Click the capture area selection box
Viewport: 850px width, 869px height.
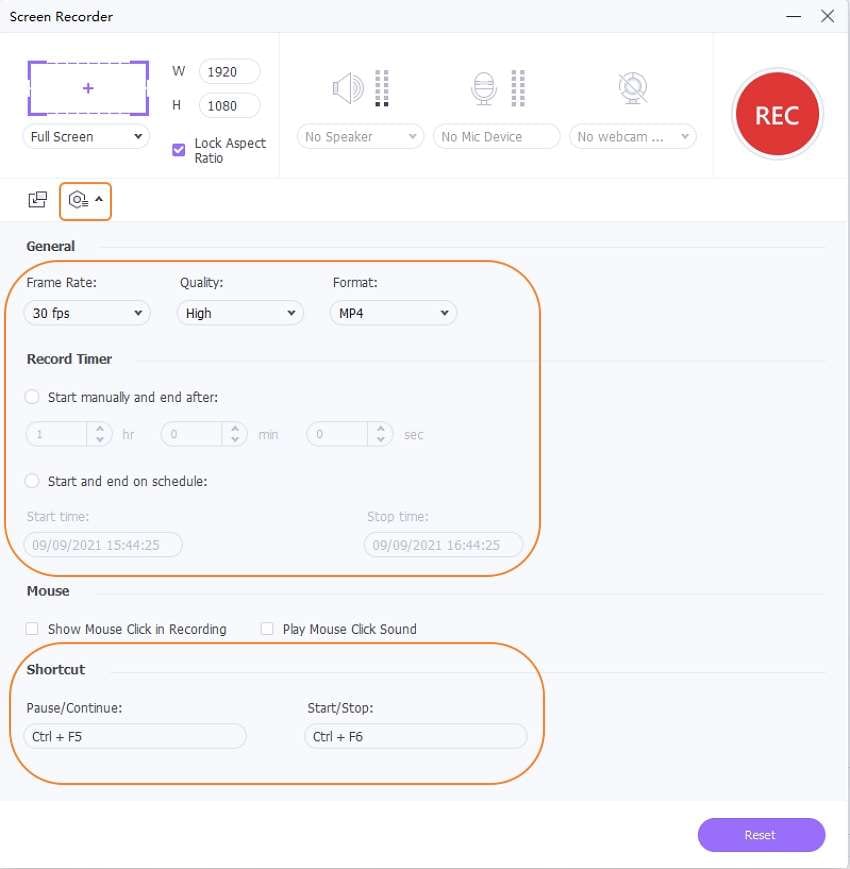click(88, 89)
